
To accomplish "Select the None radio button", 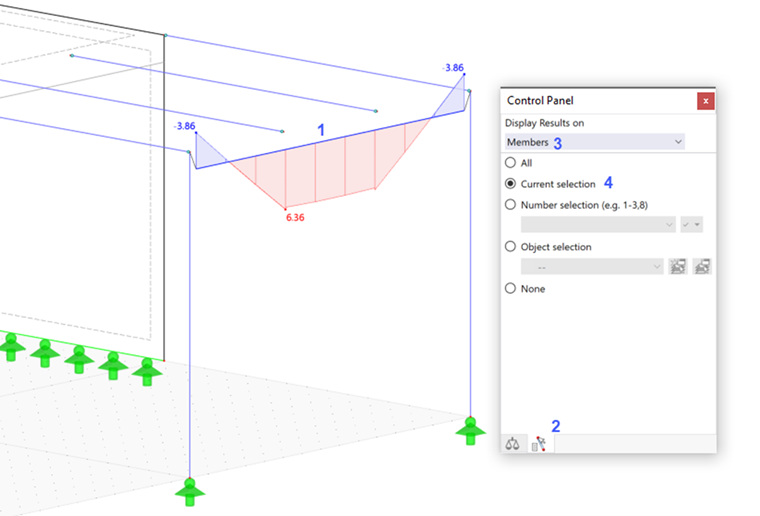I will 510,289.
